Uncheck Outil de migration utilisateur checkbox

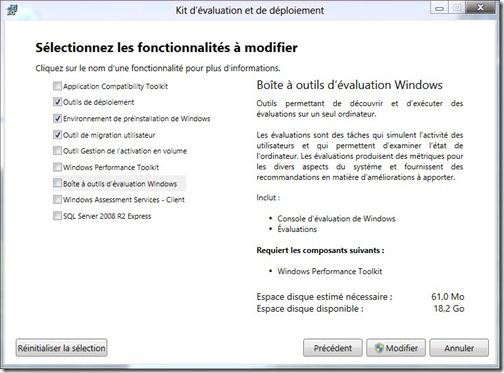[57, 135]
